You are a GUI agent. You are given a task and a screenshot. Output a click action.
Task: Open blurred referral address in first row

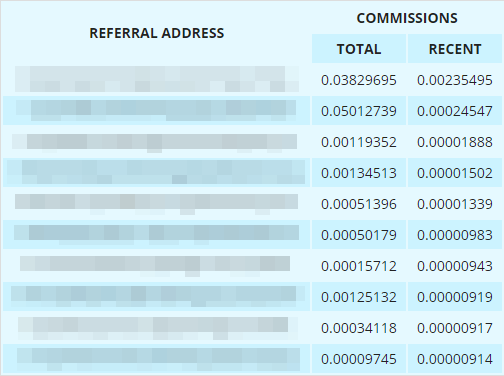pyautogui.click(x=157, y=79)
